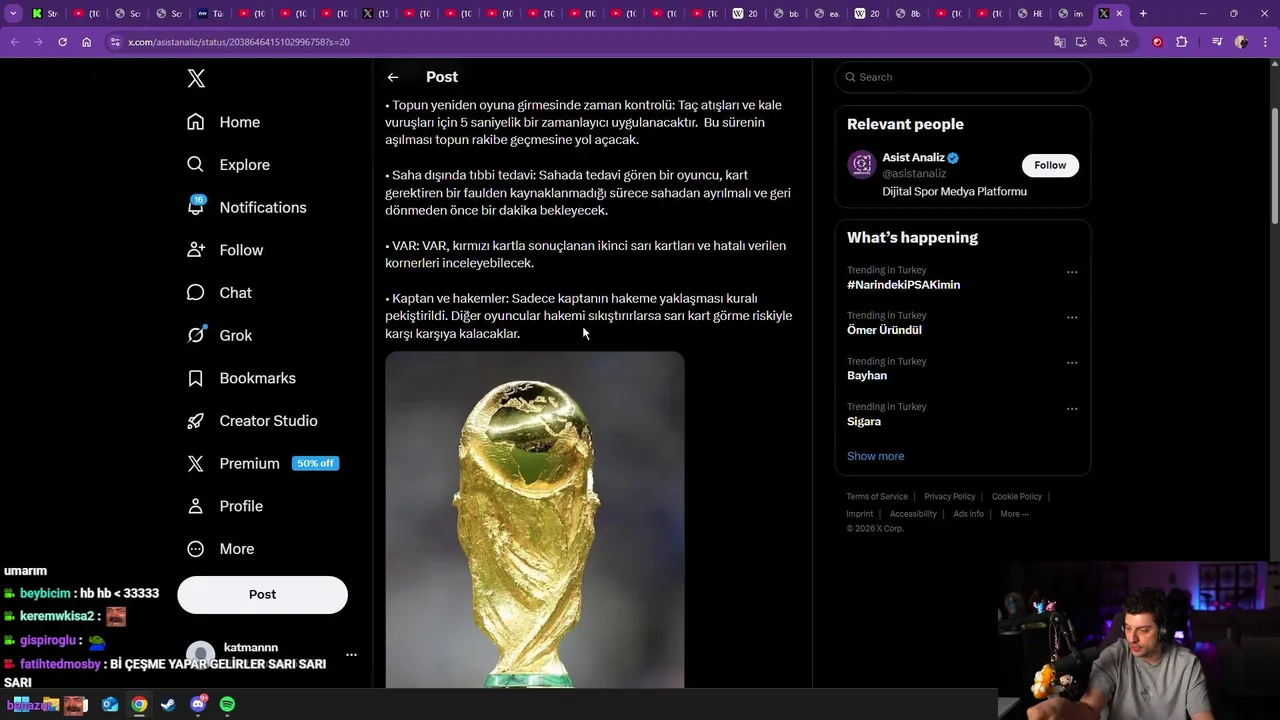Screen dimensions: 1280x720
Task: Open Privacy Policy footer link
Action: click(x=949, y=497)
